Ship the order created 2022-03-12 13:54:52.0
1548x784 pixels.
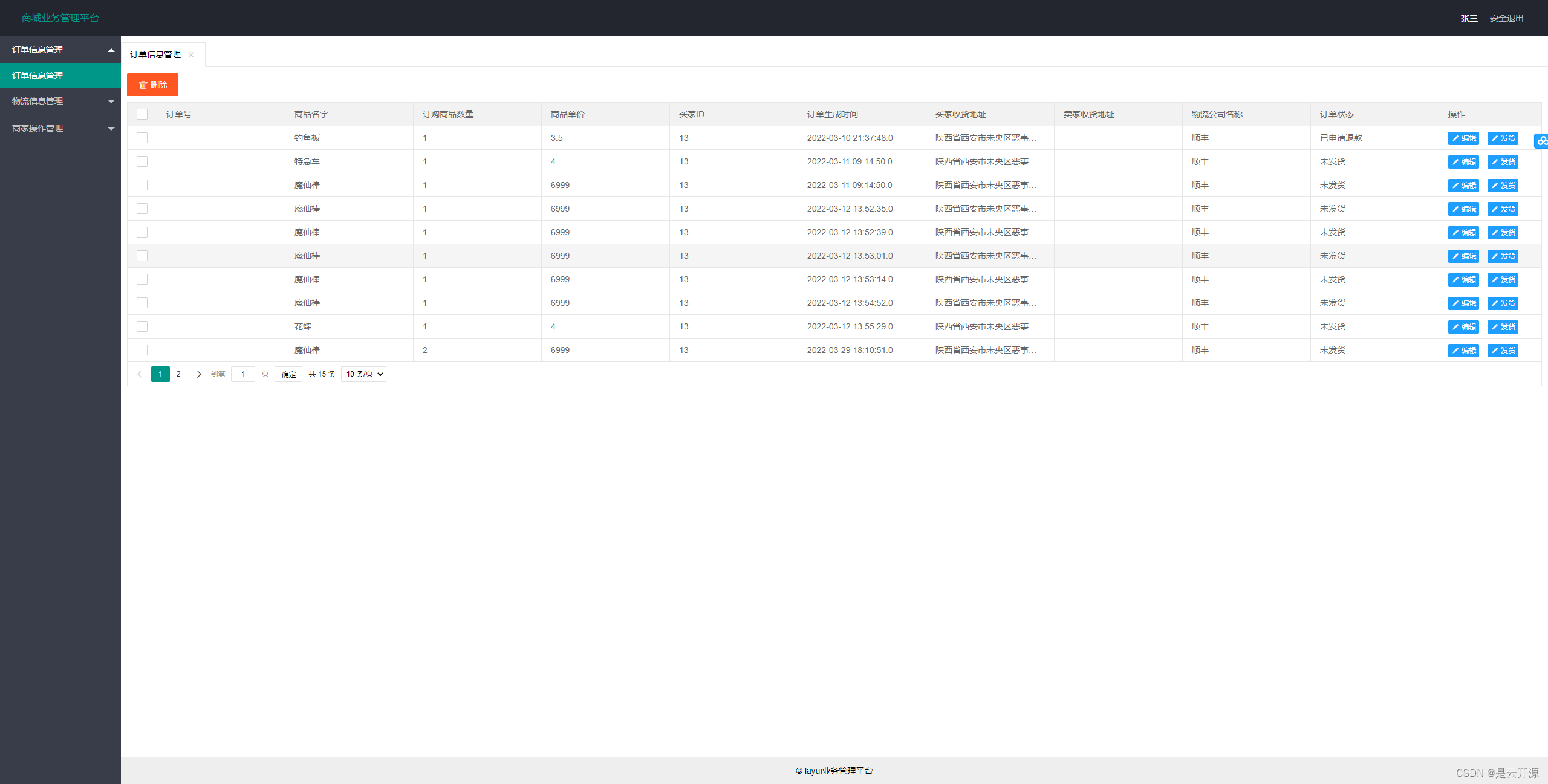(x=1503, y=303)
